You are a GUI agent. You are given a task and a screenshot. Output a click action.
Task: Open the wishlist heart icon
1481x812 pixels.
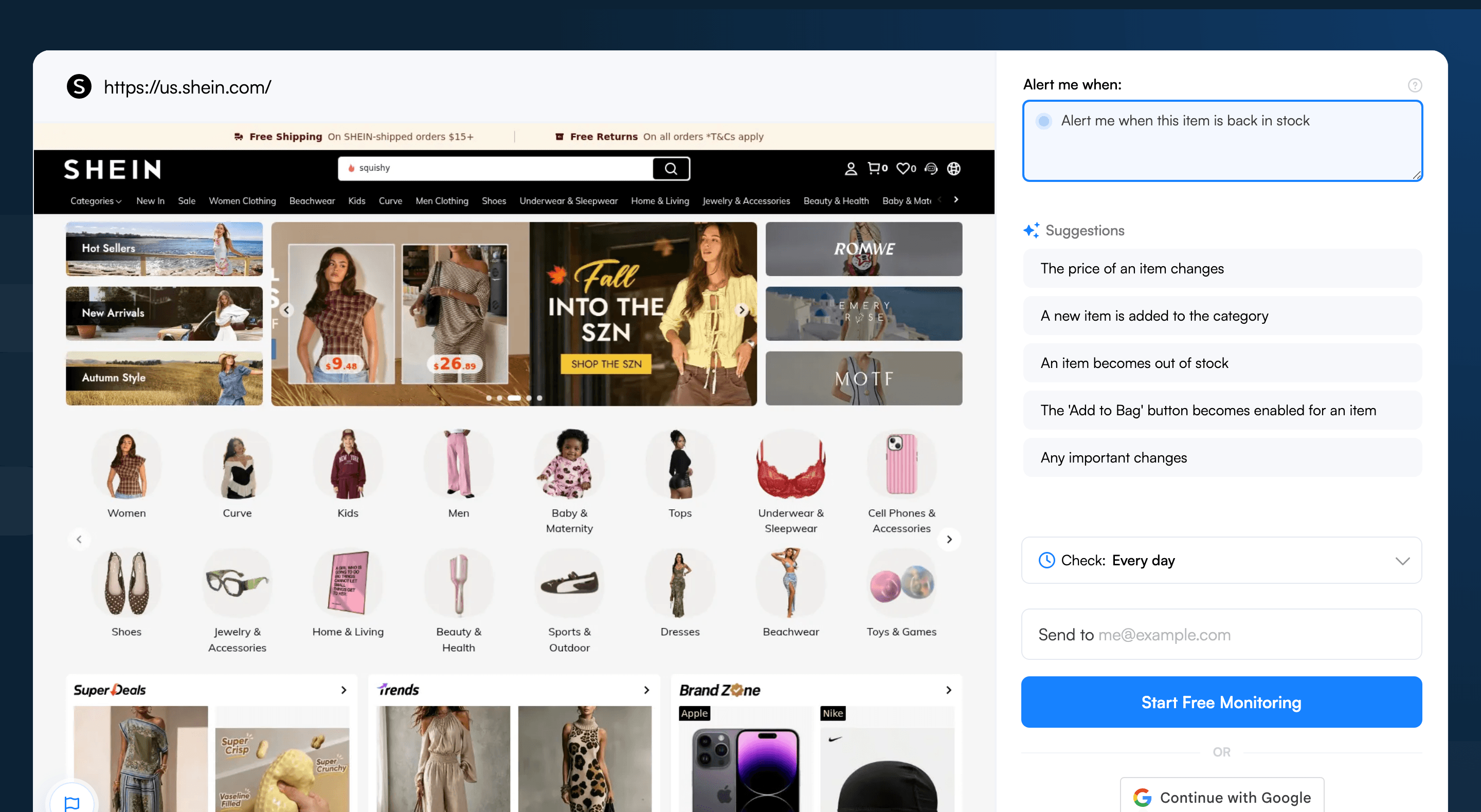coord(906,169)
